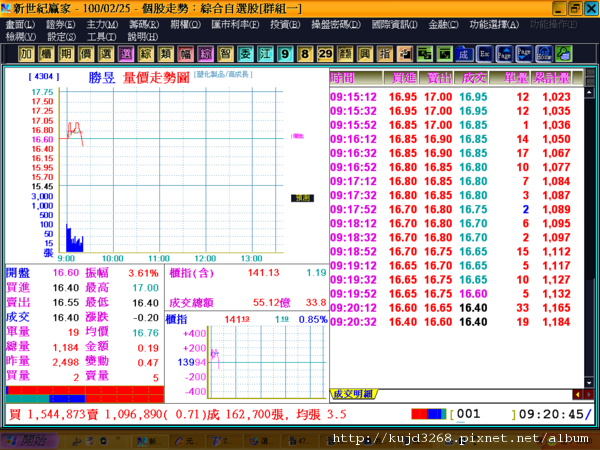Select the 成交明細 tab

coord(353,394)
